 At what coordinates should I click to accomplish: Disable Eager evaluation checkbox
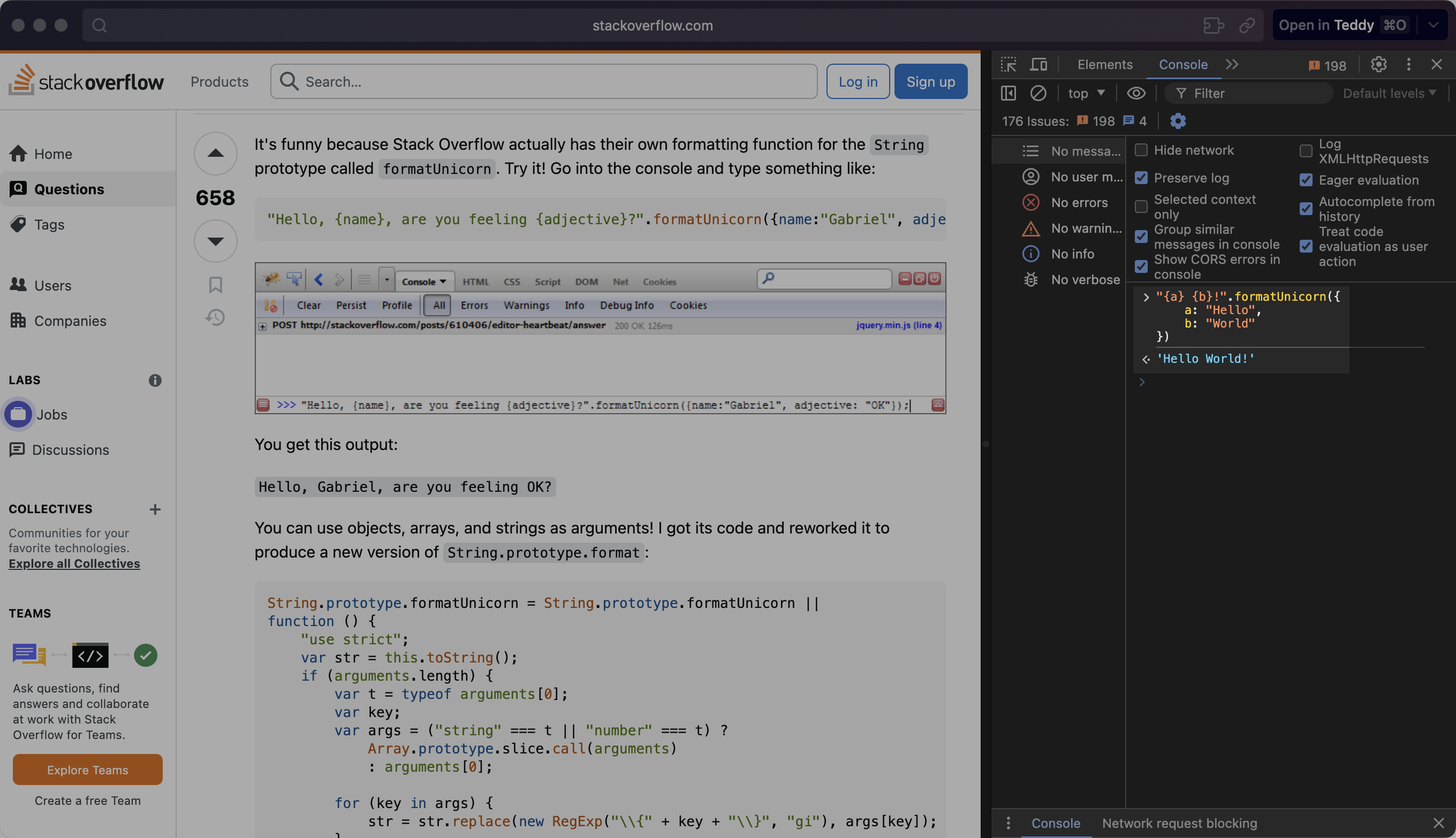(x=1306, y=180)
